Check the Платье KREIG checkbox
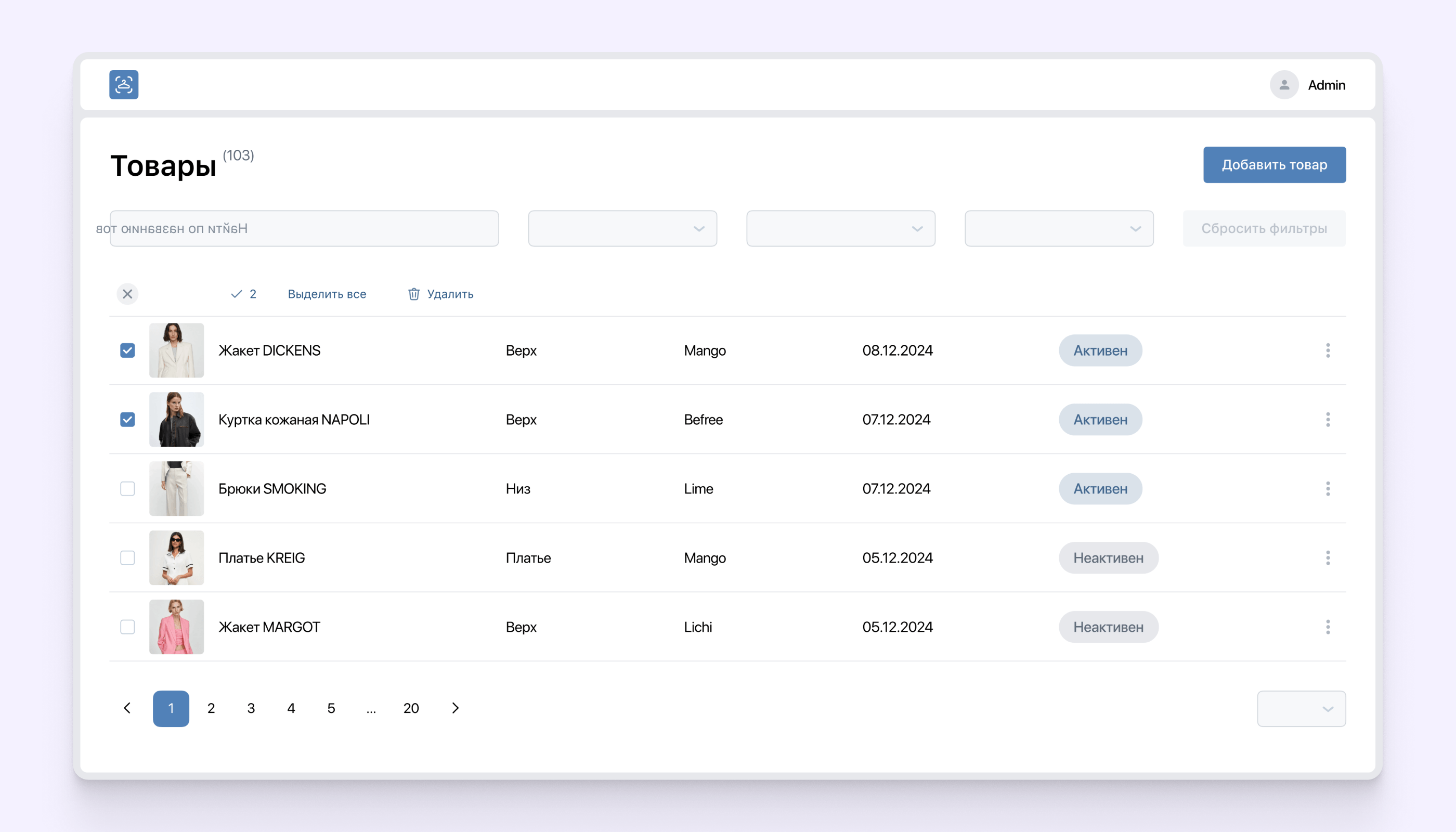The width and height of the screenshot is (1456, 832). pyautogui.click(x=127, y=558)
